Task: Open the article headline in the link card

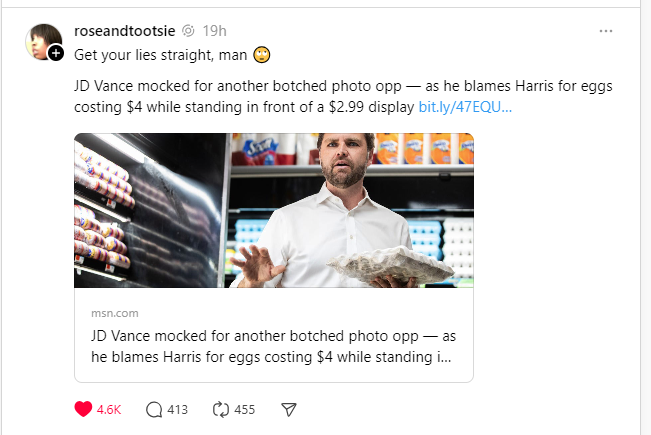Action: tap(272, 346)
